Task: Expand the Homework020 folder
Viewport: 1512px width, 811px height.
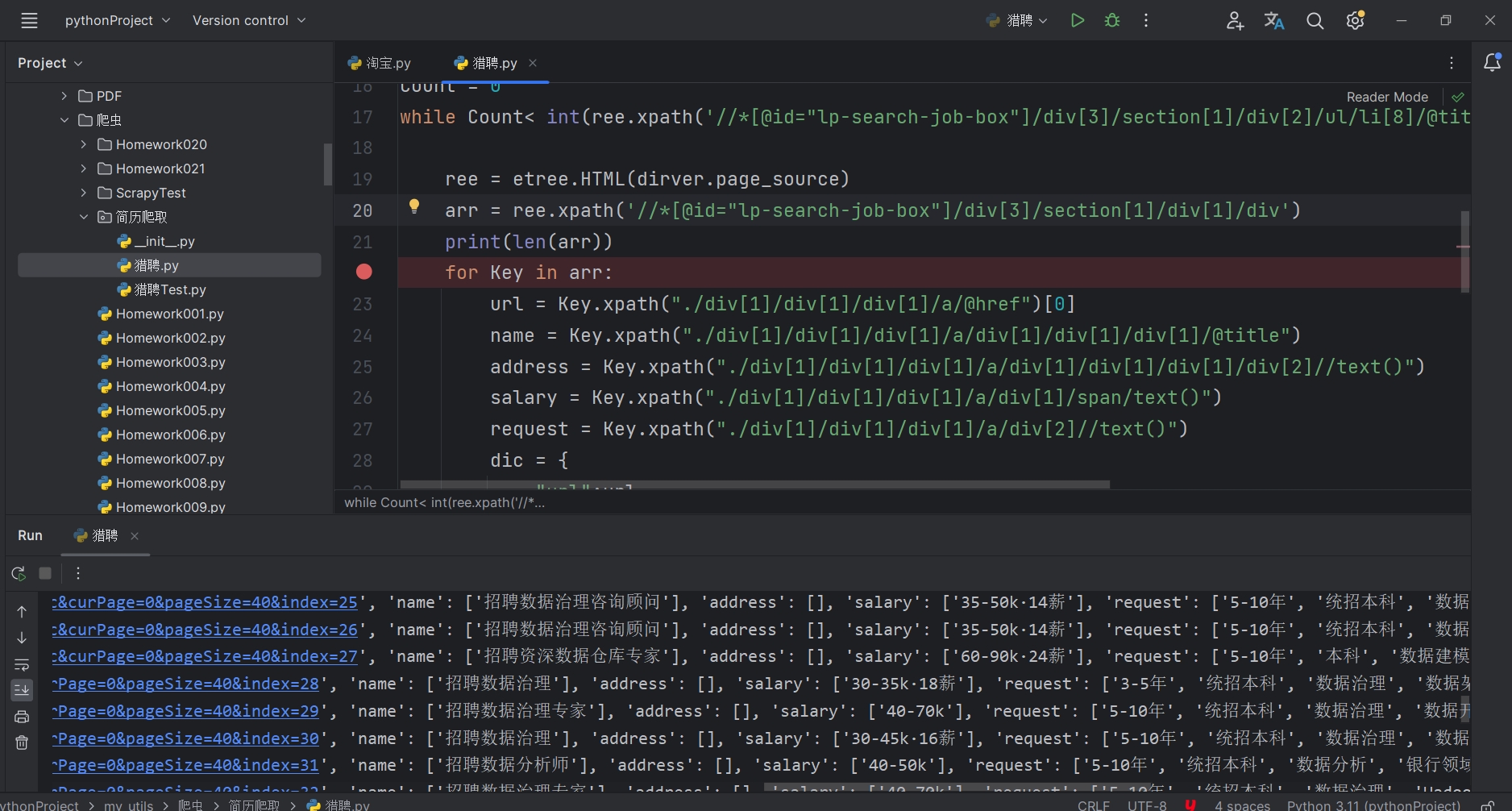Action: tap(84, 144)
